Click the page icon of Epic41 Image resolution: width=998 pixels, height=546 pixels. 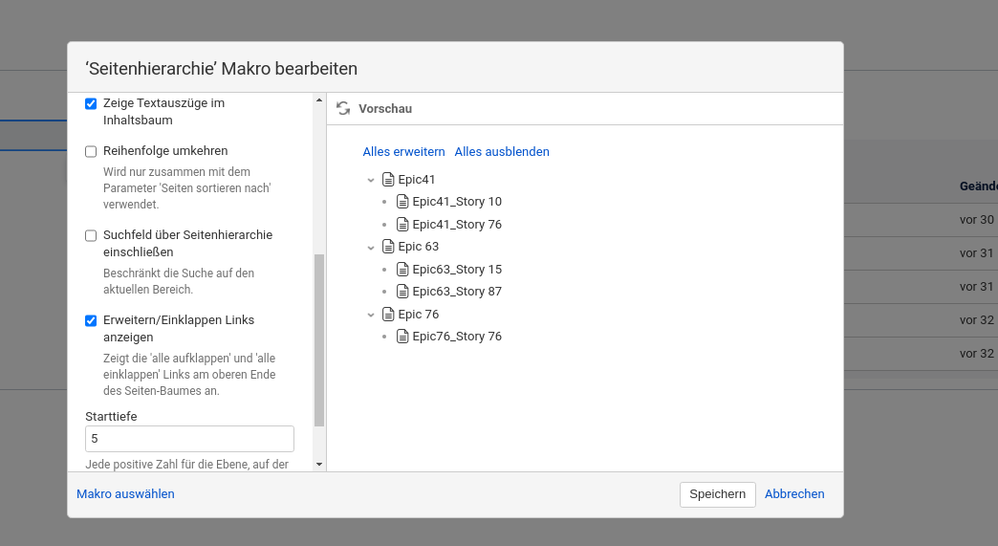click(x=388, y=179)
